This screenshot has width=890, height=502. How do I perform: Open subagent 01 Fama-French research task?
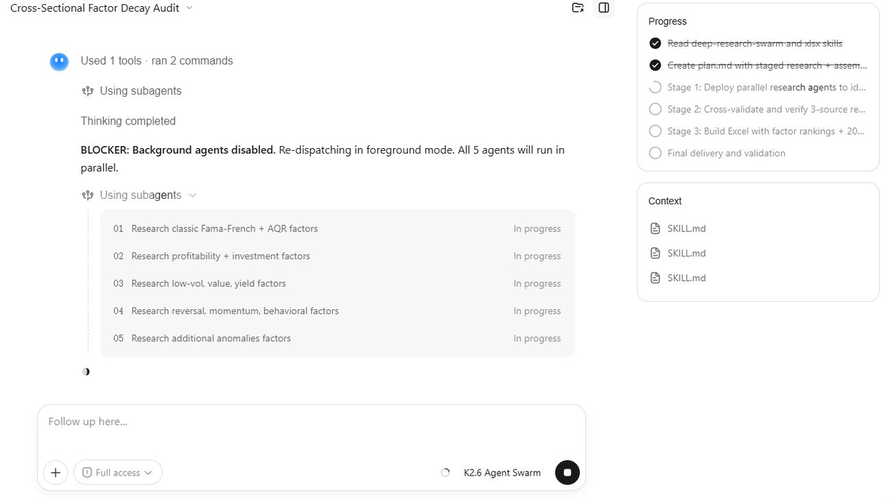pos(337,229)
